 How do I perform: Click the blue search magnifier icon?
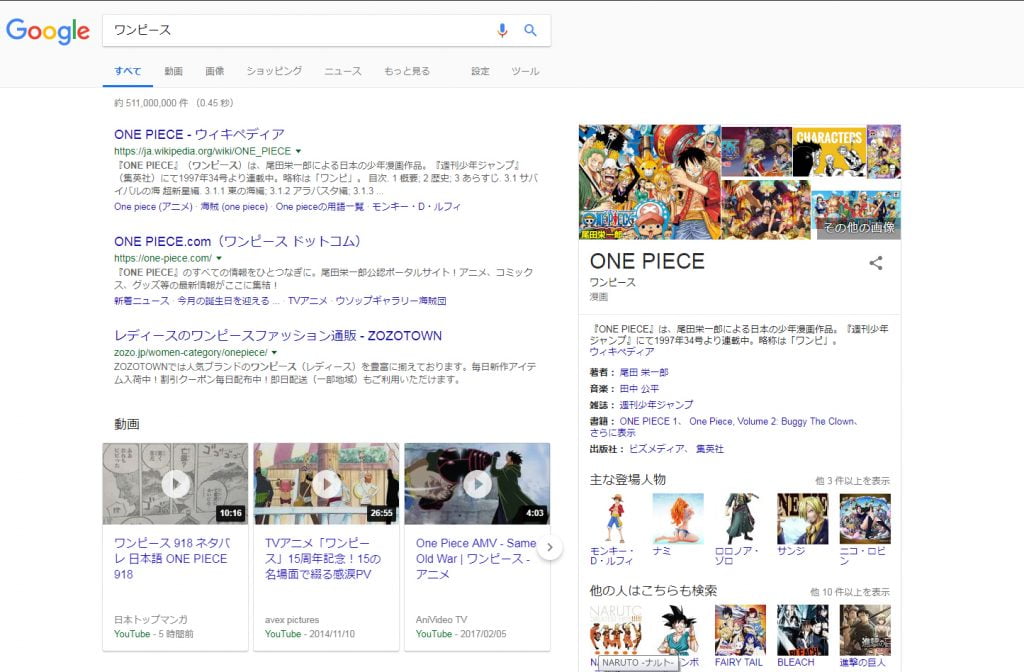point(531,30)
